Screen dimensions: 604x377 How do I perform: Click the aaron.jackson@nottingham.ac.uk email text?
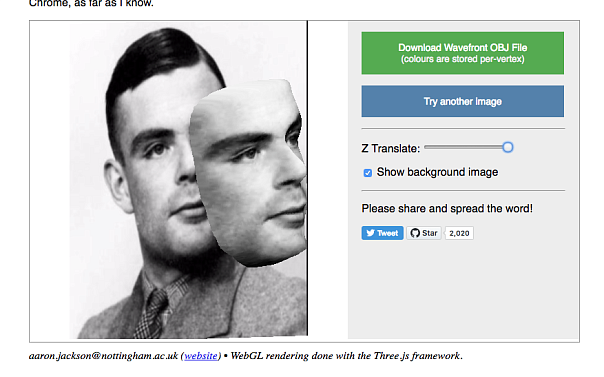103,356
